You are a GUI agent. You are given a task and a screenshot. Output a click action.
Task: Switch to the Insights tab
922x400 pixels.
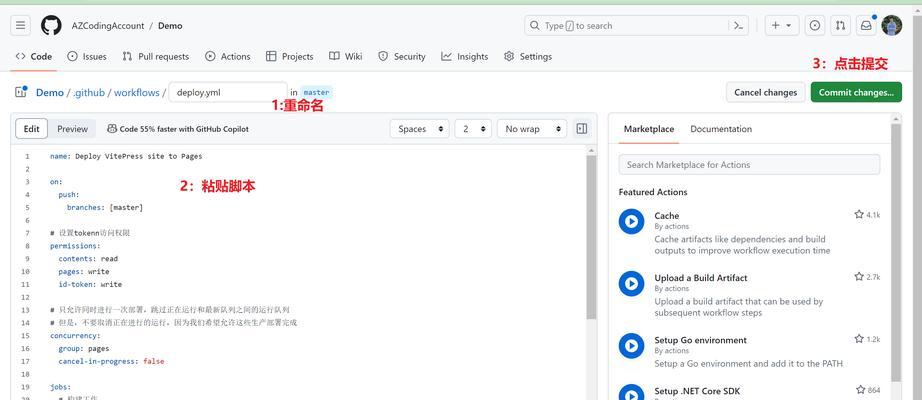pyautogui.click(x=465, y=56)
